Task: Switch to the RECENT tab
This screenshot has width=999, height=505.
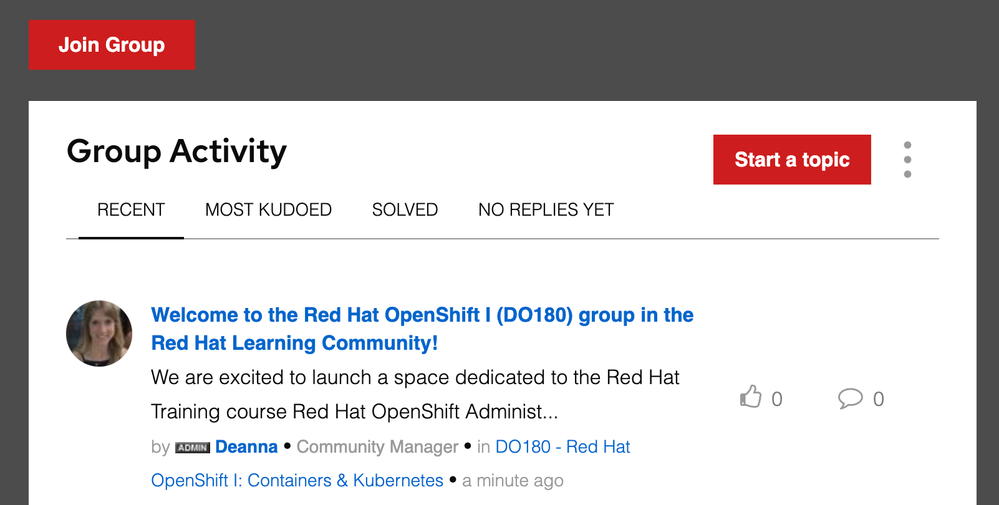Action: [x=131, y=210]
